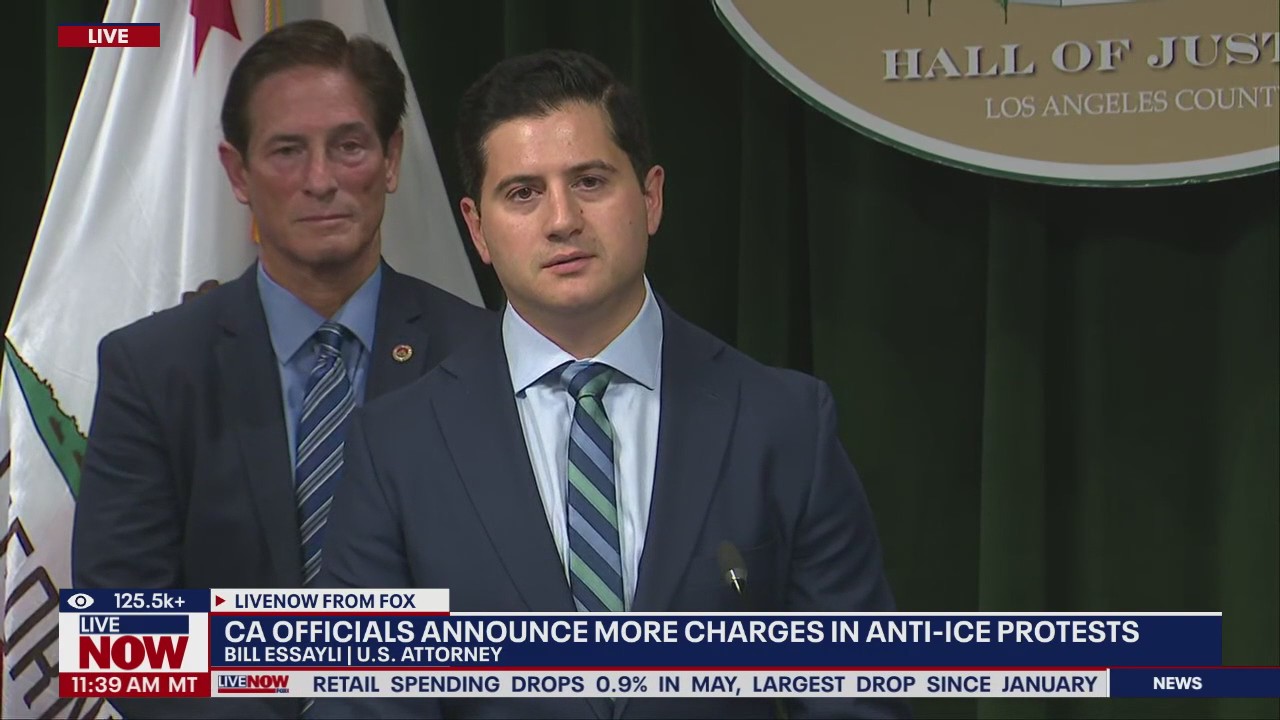This screenshot has height=720, width=1280.
Task: Select the 125.5k+ viewer count
Action: (x=149, y=601)
